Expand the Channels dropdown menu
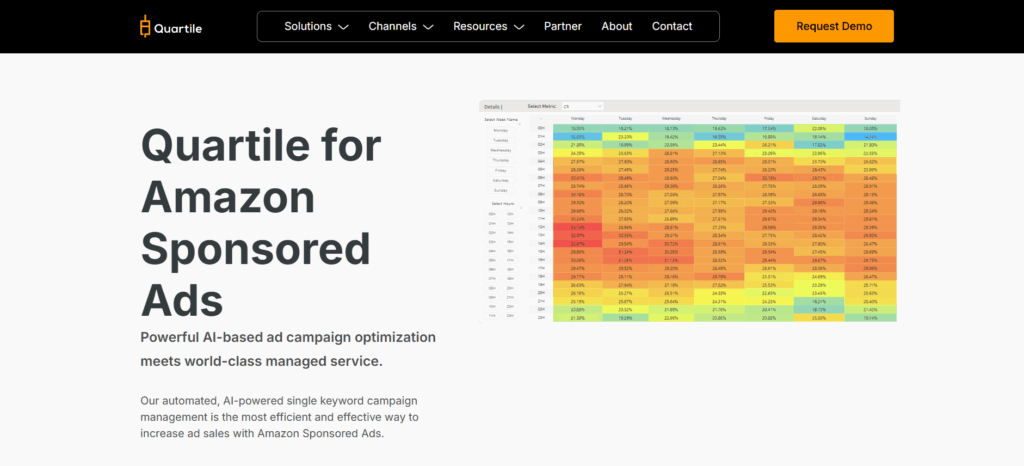This screenshot has height=466, width=1024. (x=400, y=27)
